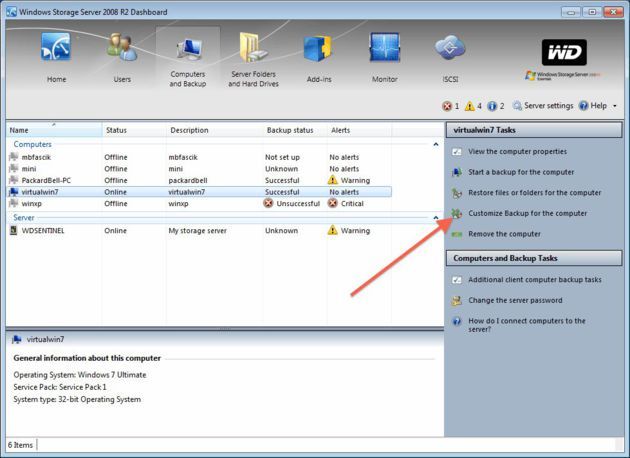Select the winxp computer row
Viewport: 630px width, 458px height.
click(199, 204)
